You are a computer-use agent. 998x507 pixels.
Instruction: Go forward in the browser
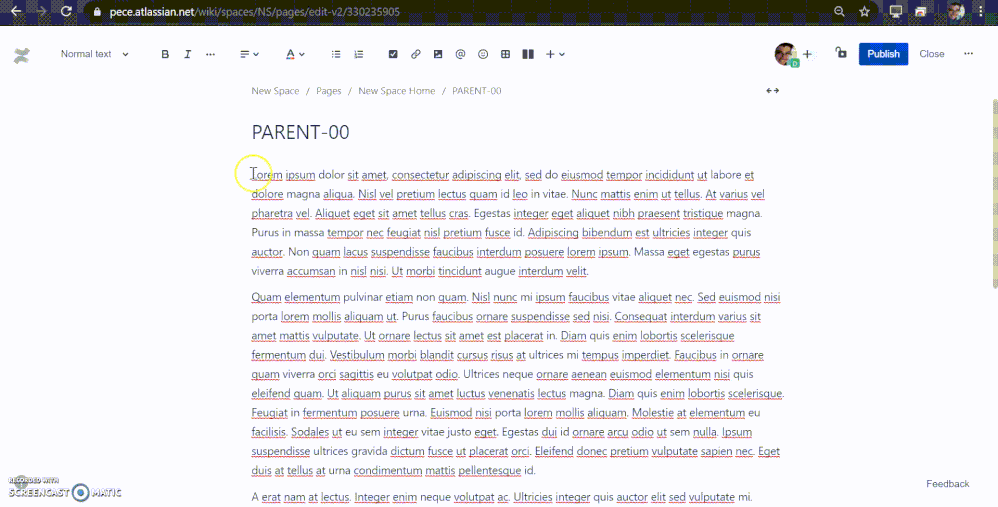[x=41, y=11]
